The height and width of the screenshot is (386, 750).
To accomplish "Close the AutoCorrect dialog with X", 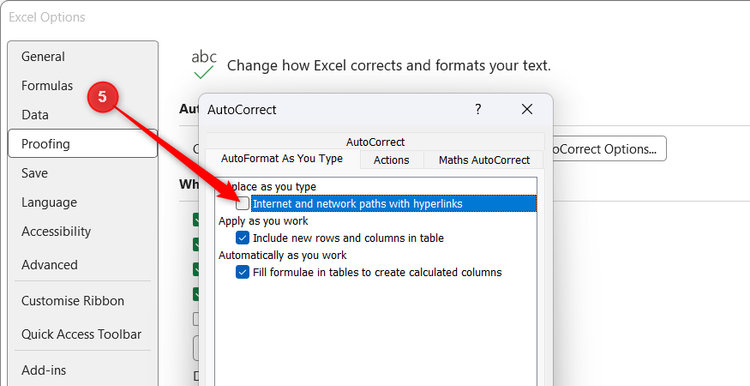I will (527, 109).
